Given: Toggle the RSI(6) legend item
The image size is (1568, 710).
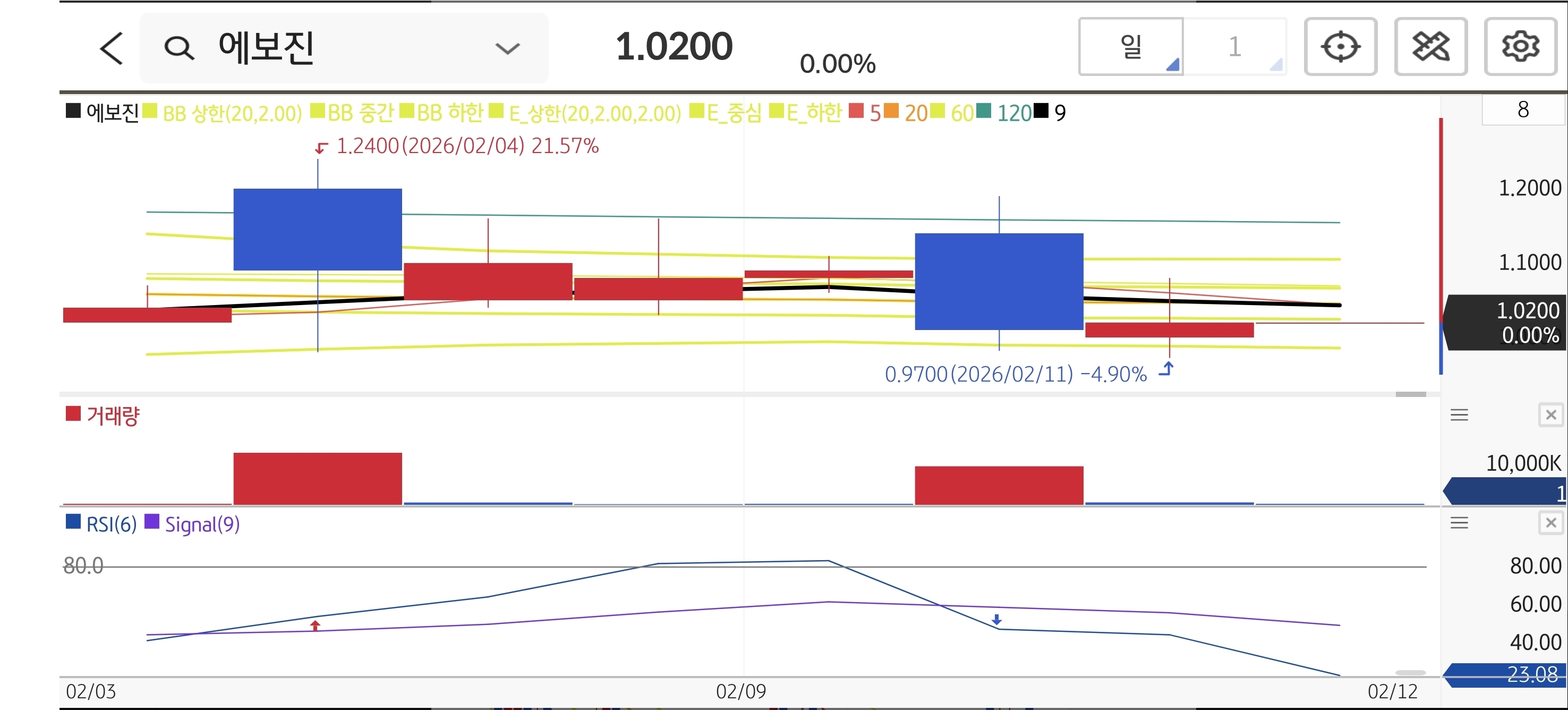Looking at the screenshot, I should coord(111,525).
